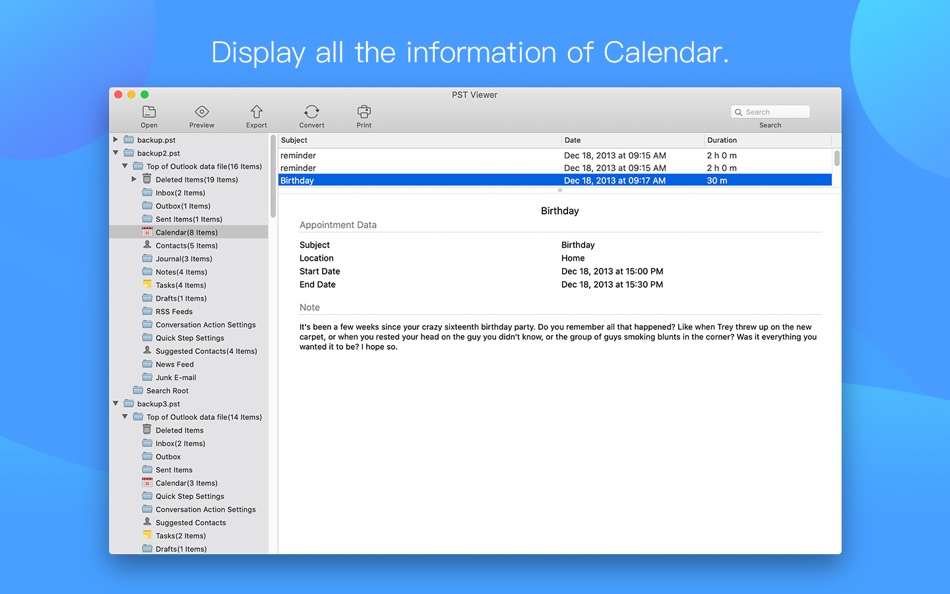Click the Suggested Contacts(4 Items) person icon
Screen dimensions: 950x594
coord(147,350)
